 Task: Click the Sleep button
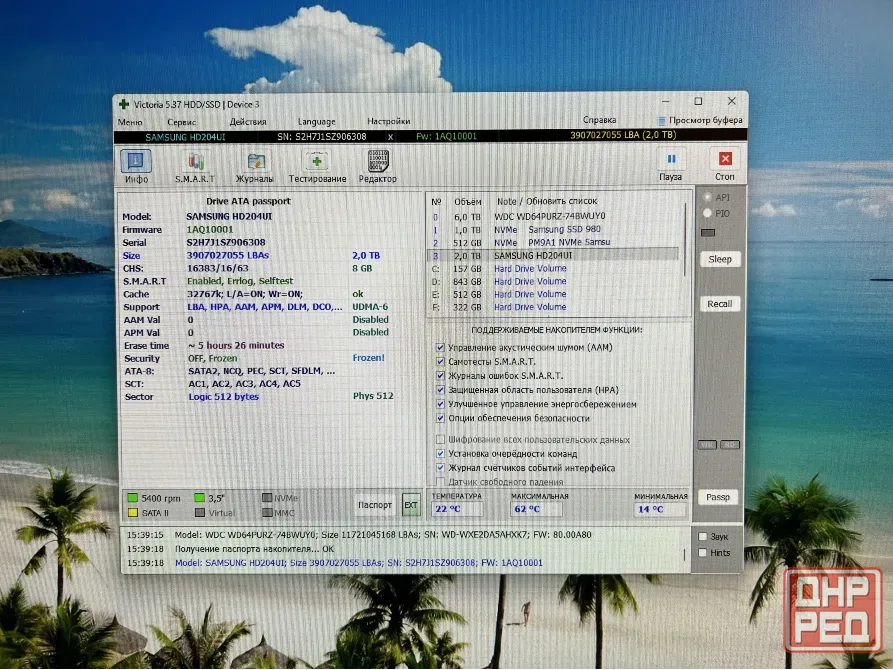(720, 259)
